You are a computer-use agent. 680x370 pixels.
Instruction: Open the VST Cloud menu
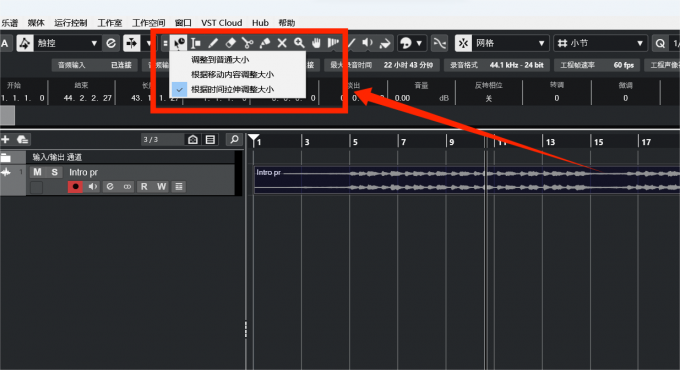point(222,23)
